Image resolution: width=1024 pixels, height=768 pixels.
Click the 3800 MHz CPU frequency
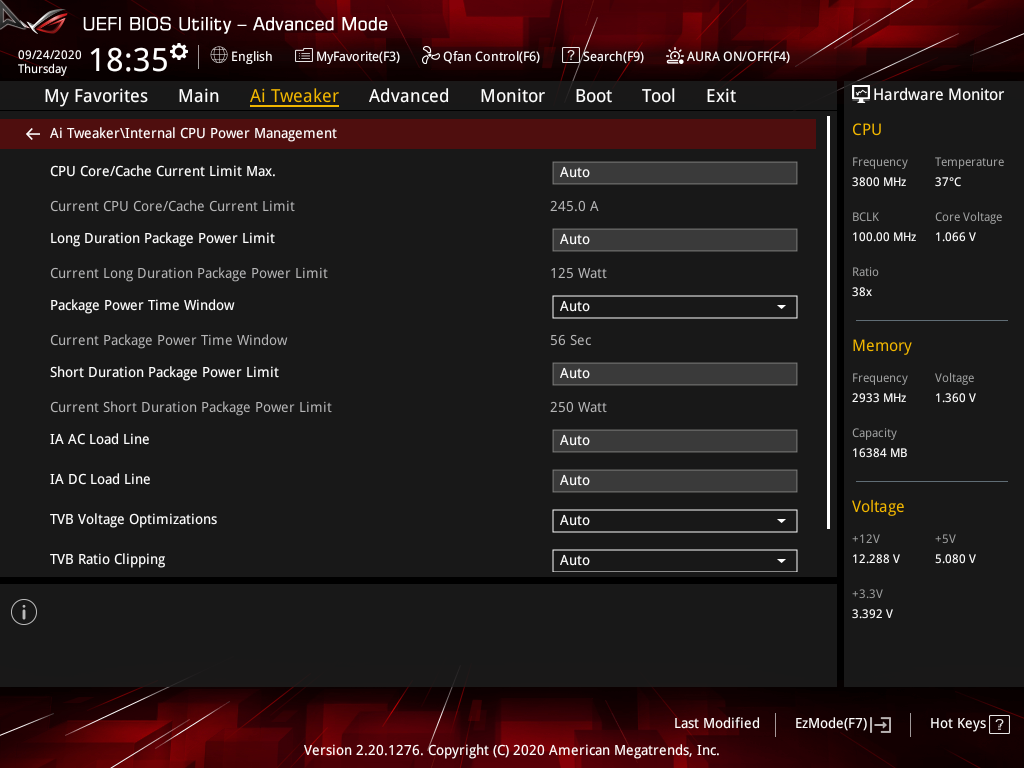[x=879, y=182]
